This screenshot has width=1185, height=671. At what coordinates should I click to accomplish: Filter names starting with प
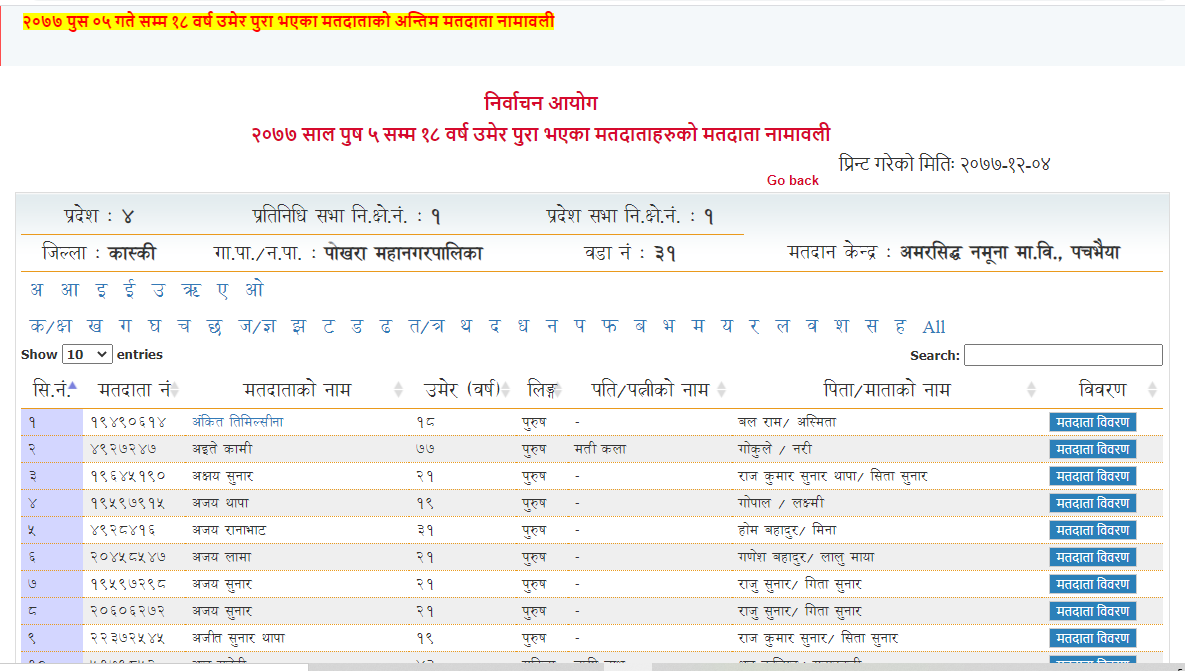pyautogui.click(x=580, y=326)
